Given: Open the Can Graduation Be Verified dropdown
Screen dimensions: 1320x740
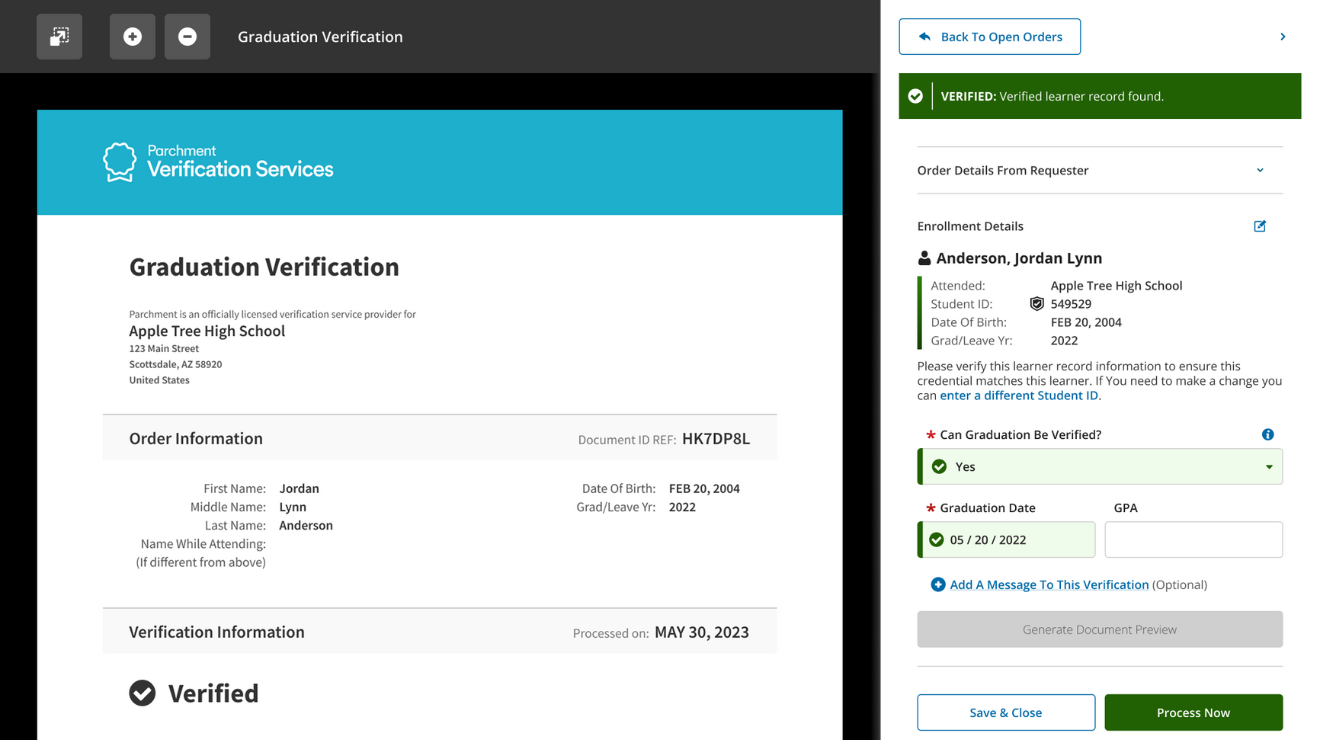Looking at the screenshot, I should click(x=1100, y=467).
